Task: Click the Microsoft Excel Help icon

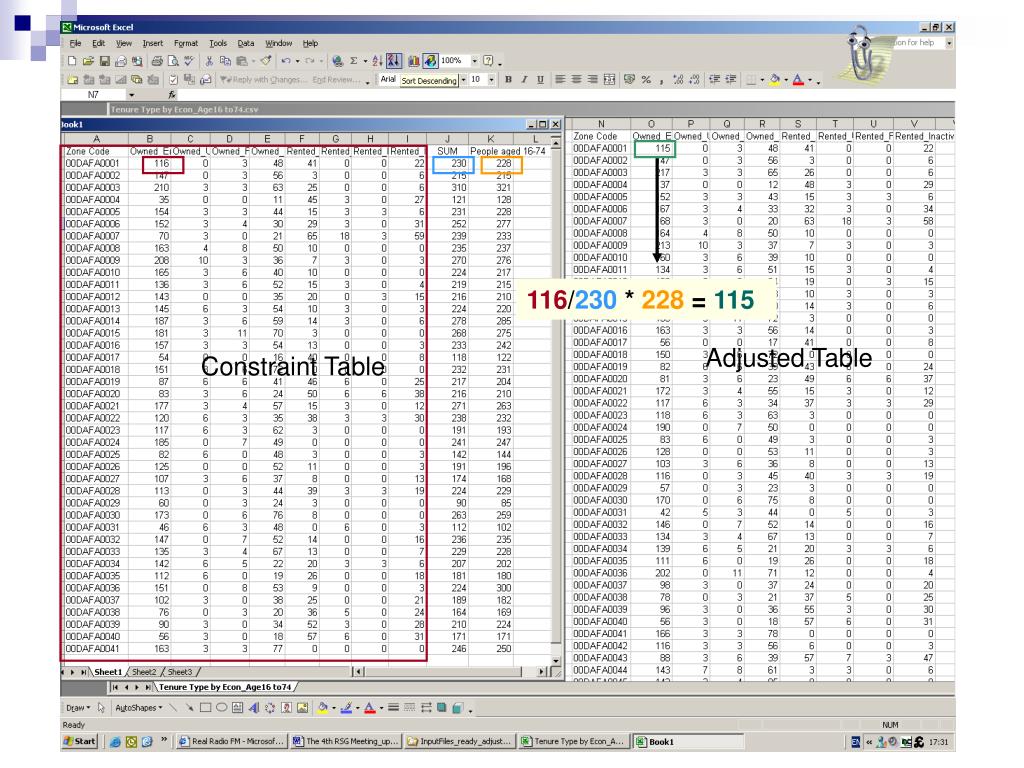Action: (488, 61)
